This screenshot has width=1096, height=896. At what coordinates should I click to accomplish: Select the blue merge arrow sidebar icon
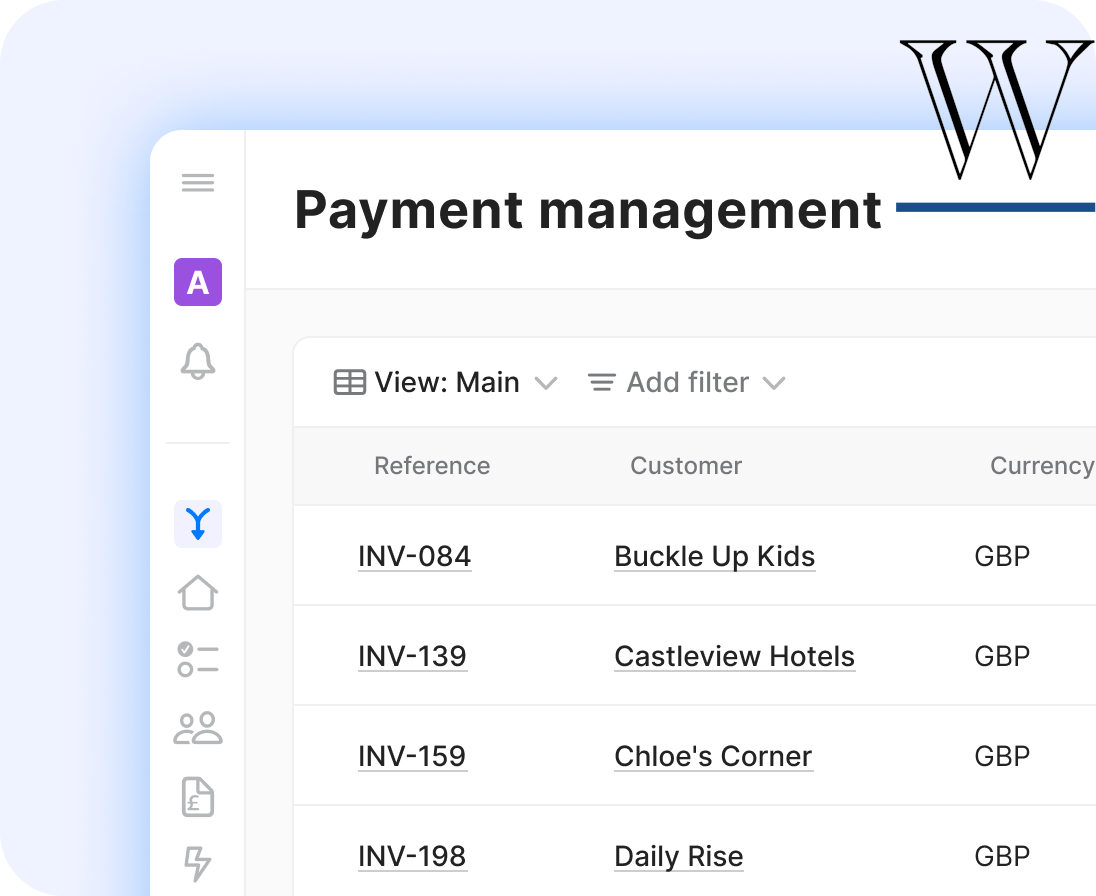click(x=198, y=524)
